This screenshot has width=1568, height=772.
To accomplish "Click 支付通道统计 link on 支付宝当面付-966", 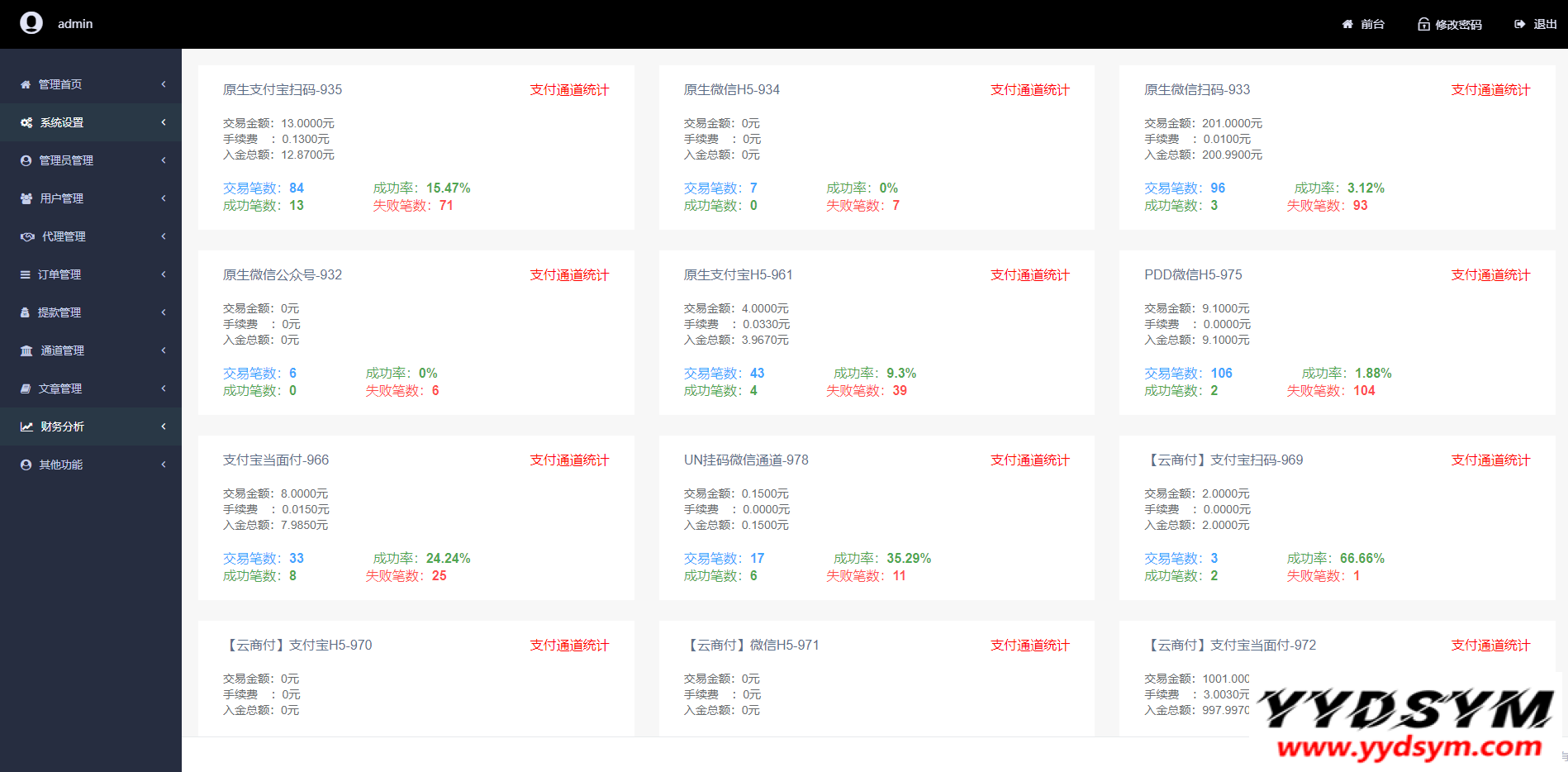I will tap(569, 460).
